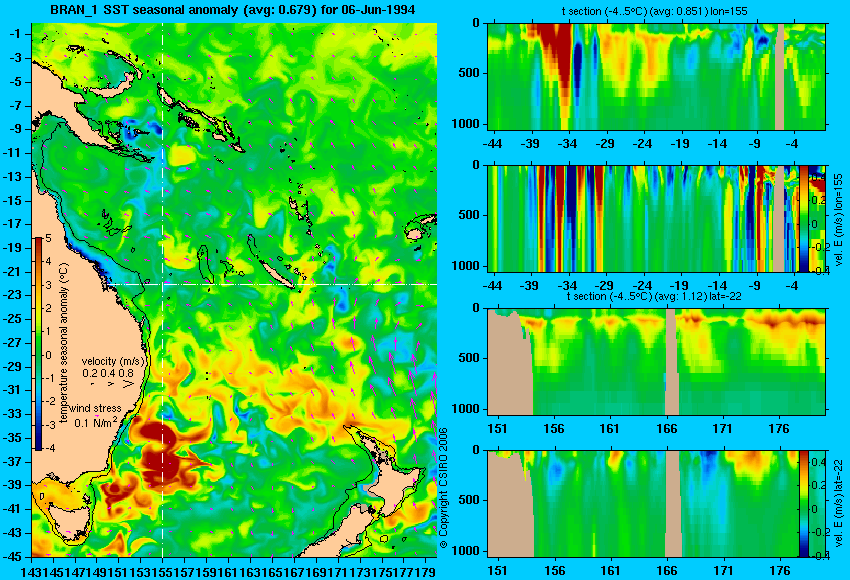Click the '179' longitude tick on the map's bottom axis

pyautogui.click(x=426, y=571)
